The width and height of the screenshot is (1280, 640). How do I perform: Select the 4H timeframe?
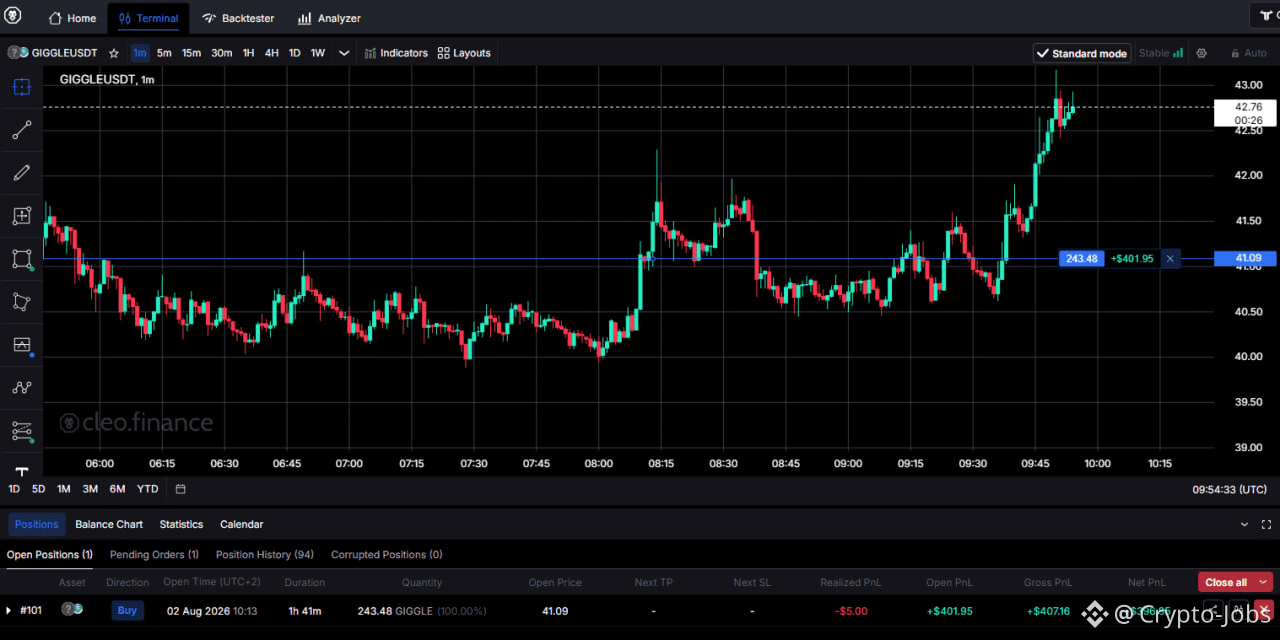pyautogui.click(x=272, y=53)
